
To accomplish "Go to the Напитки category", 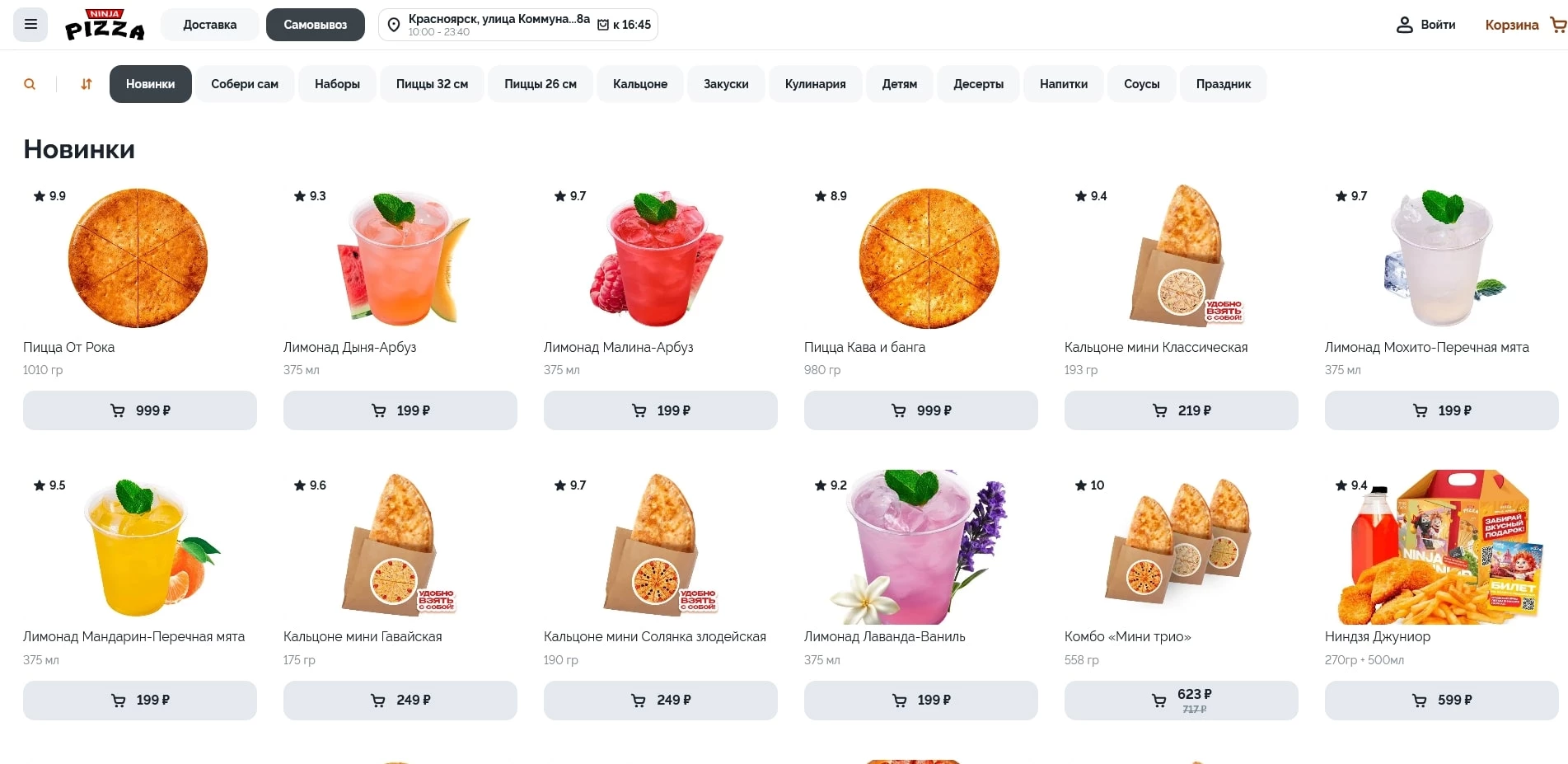I will click(1063, 84).
